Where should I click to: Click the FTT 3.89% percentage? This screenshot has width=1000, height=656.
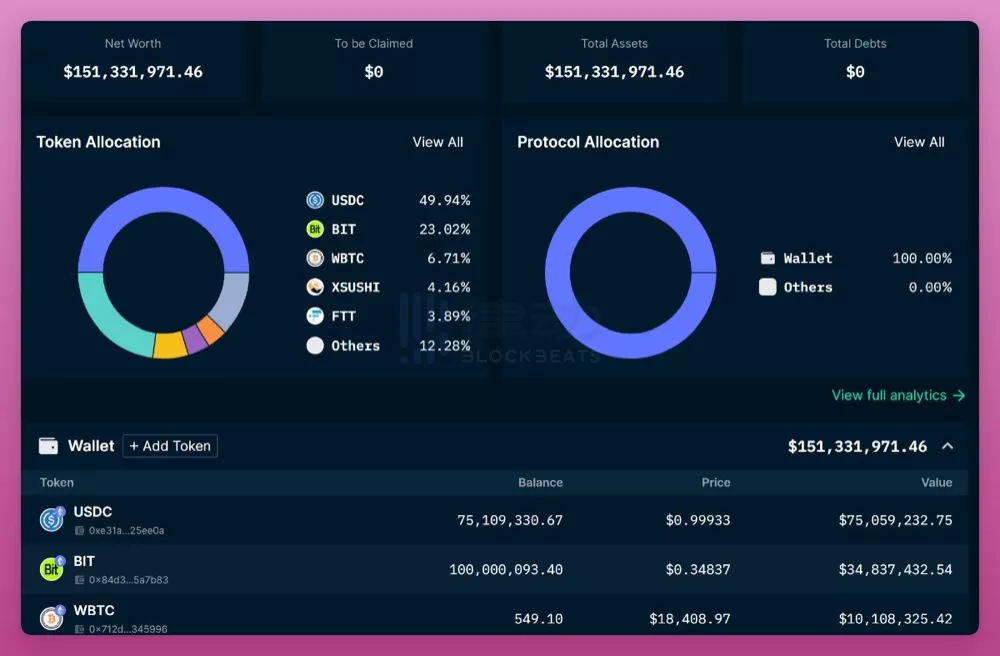[x=448, y=316]
